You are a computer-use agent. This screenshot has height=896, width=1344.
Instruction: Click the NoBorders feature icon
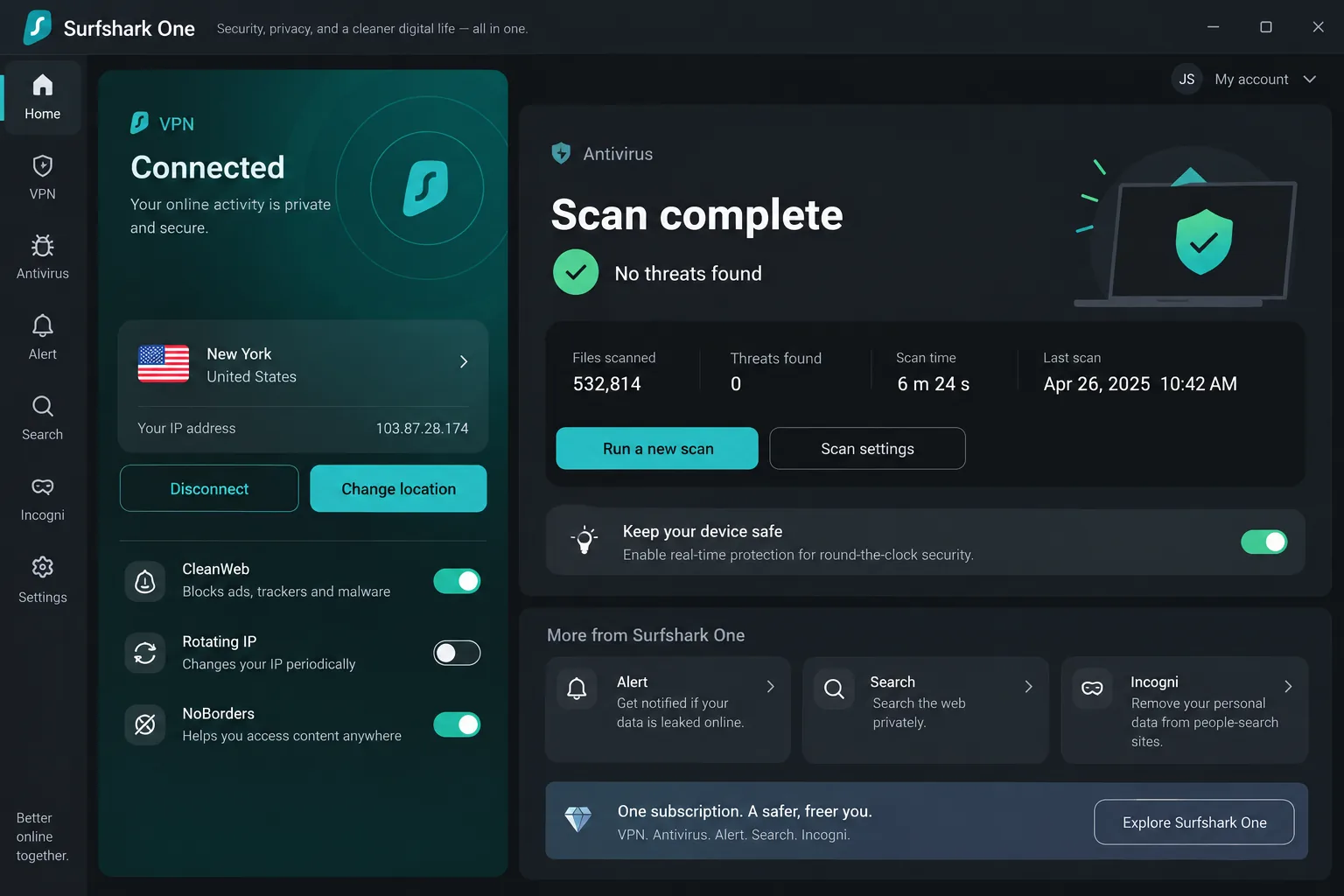(145, 724)
